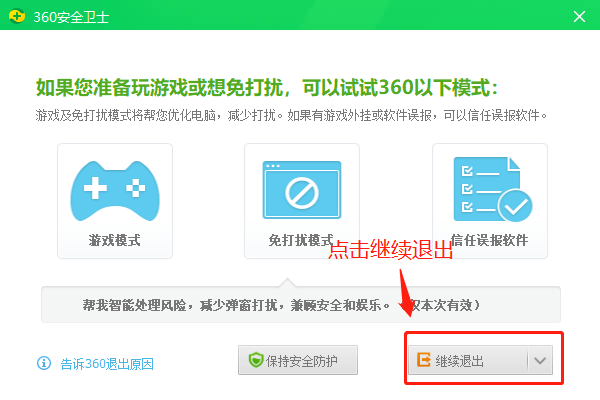
Task: Open the 信任误报软件 checklist card
Action: (490, 201)
